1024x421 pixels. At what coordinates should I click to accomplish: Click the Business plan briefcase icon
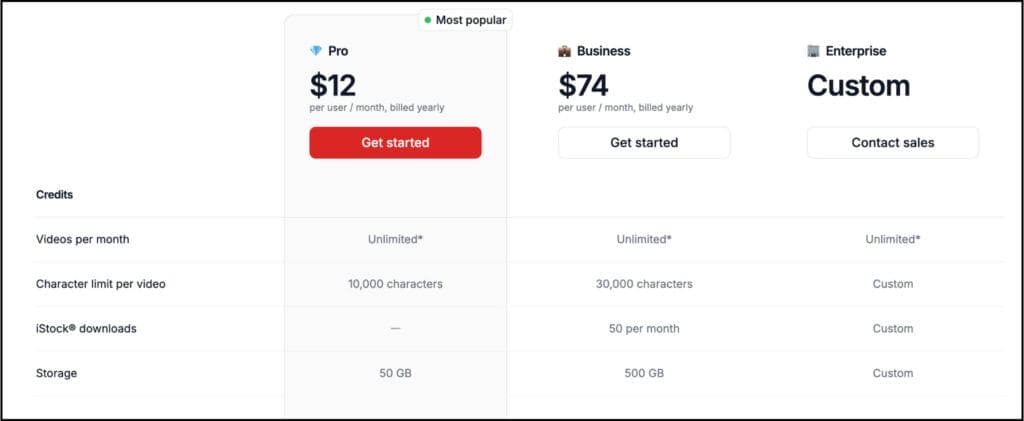pos(564,51)
